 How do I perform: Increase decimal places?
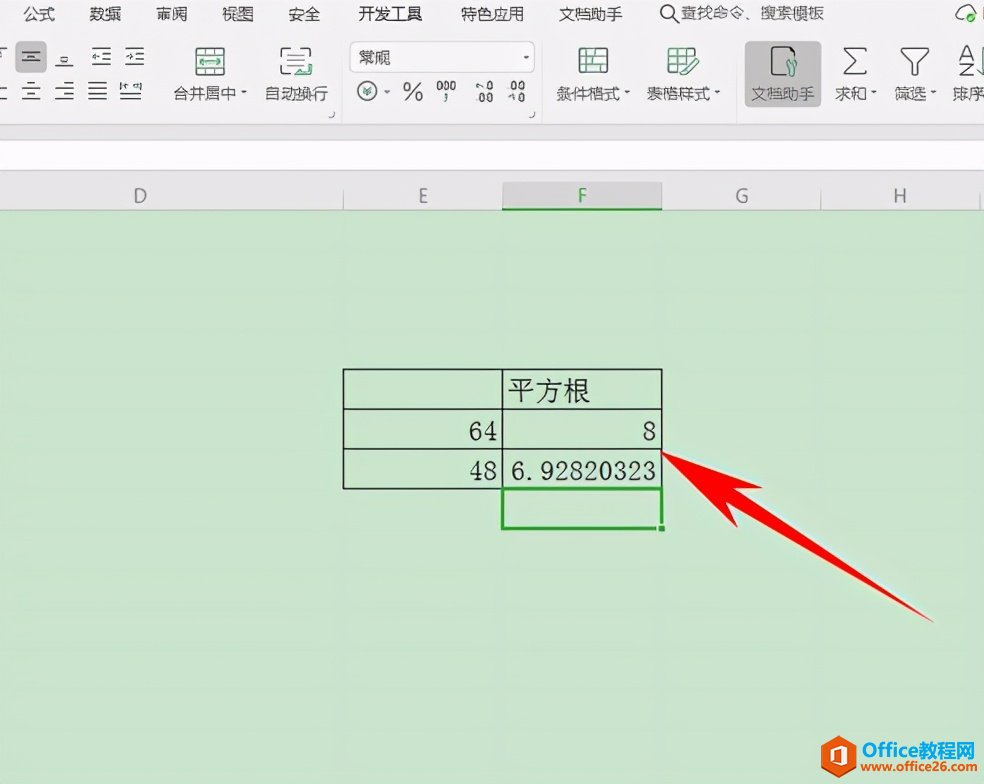[484, 92]
